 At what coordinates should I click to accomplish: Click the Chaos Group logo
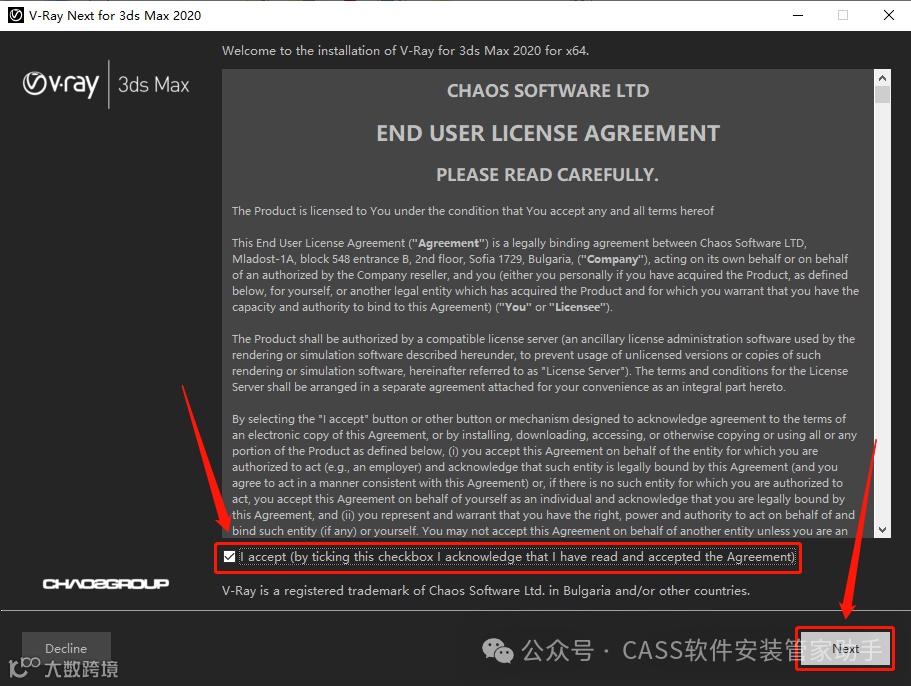point(106,583)
